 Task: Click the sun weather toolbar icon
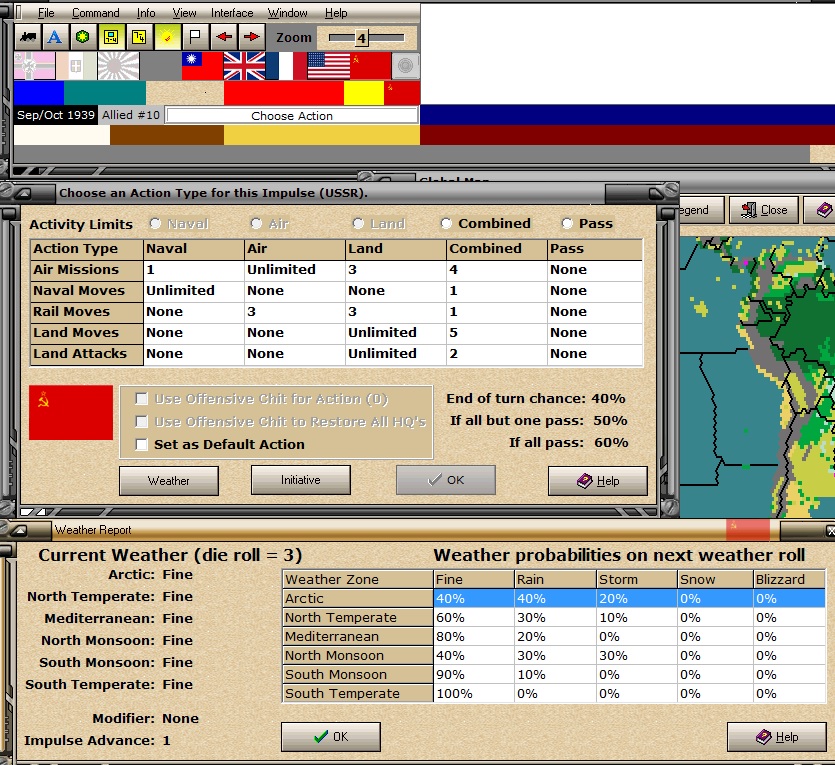(x=167, y=37)
